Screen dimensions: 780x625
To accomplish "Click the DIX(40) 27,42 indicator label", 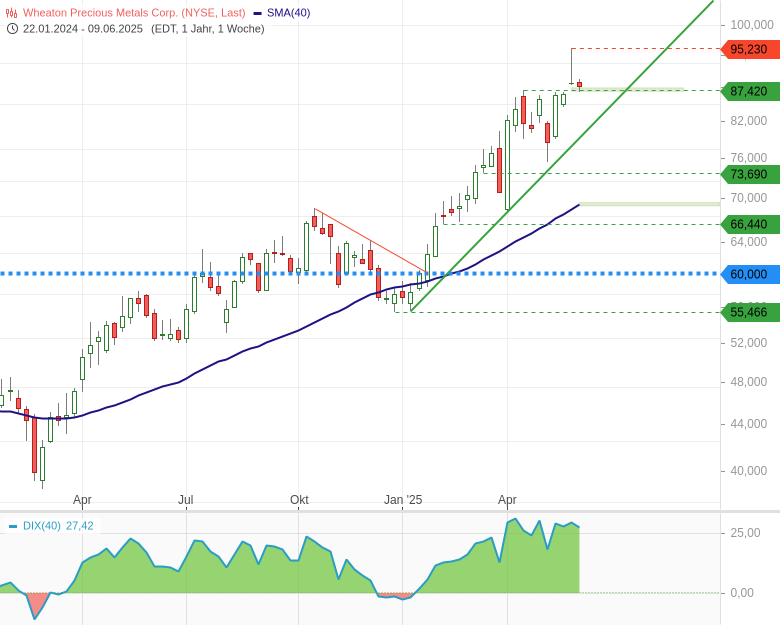I will (58, 526).
